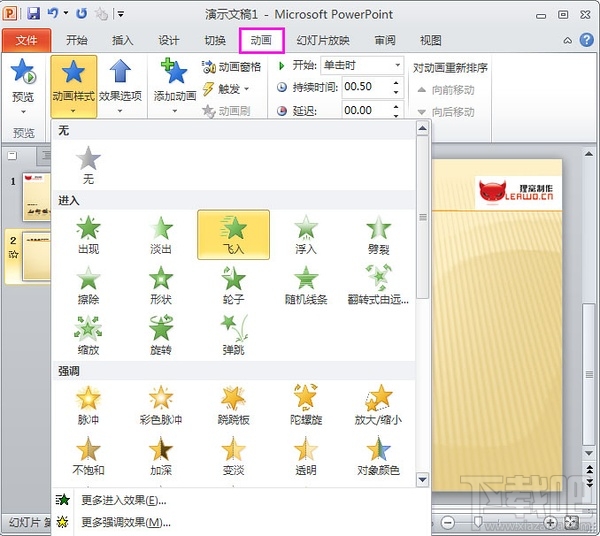Select the 形状 shape animation
Screen dimensions: 600x536
click(161, 285)
